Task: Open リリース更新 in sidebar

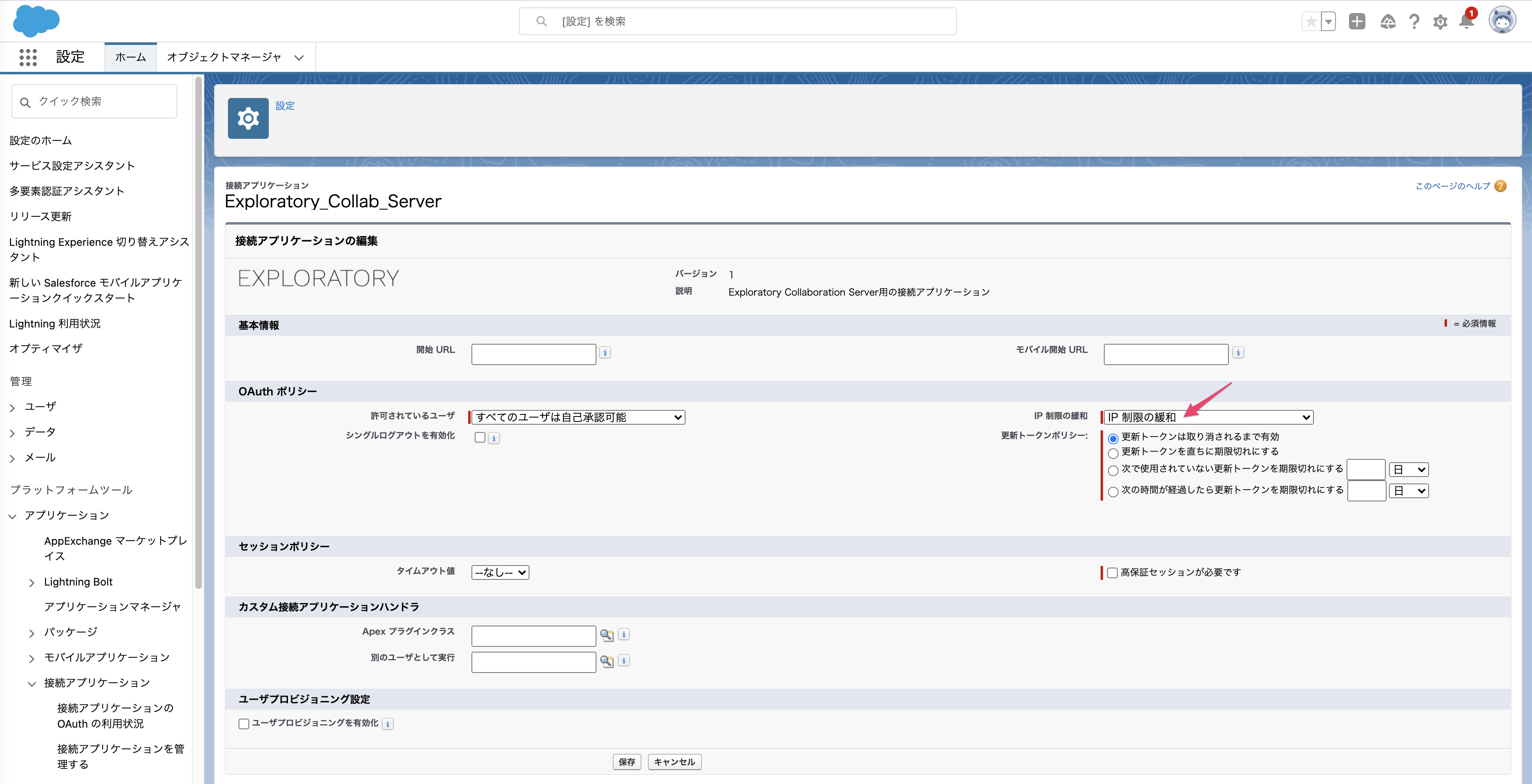Action: pyautogui.click(x=40, y=216)
